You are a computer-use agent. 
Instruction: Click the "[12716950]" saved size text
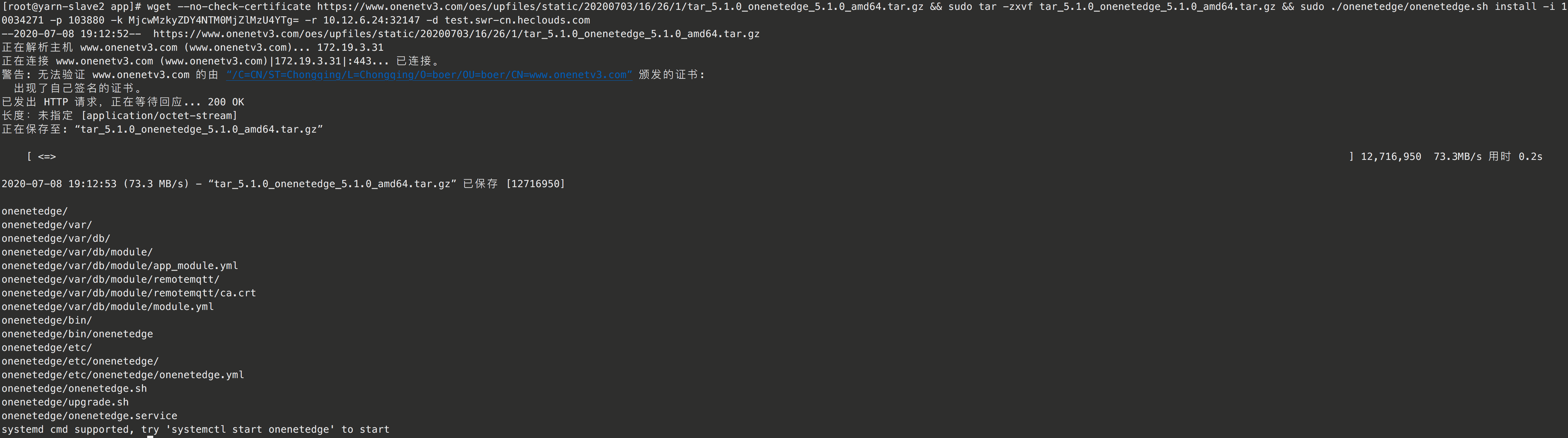535,184
